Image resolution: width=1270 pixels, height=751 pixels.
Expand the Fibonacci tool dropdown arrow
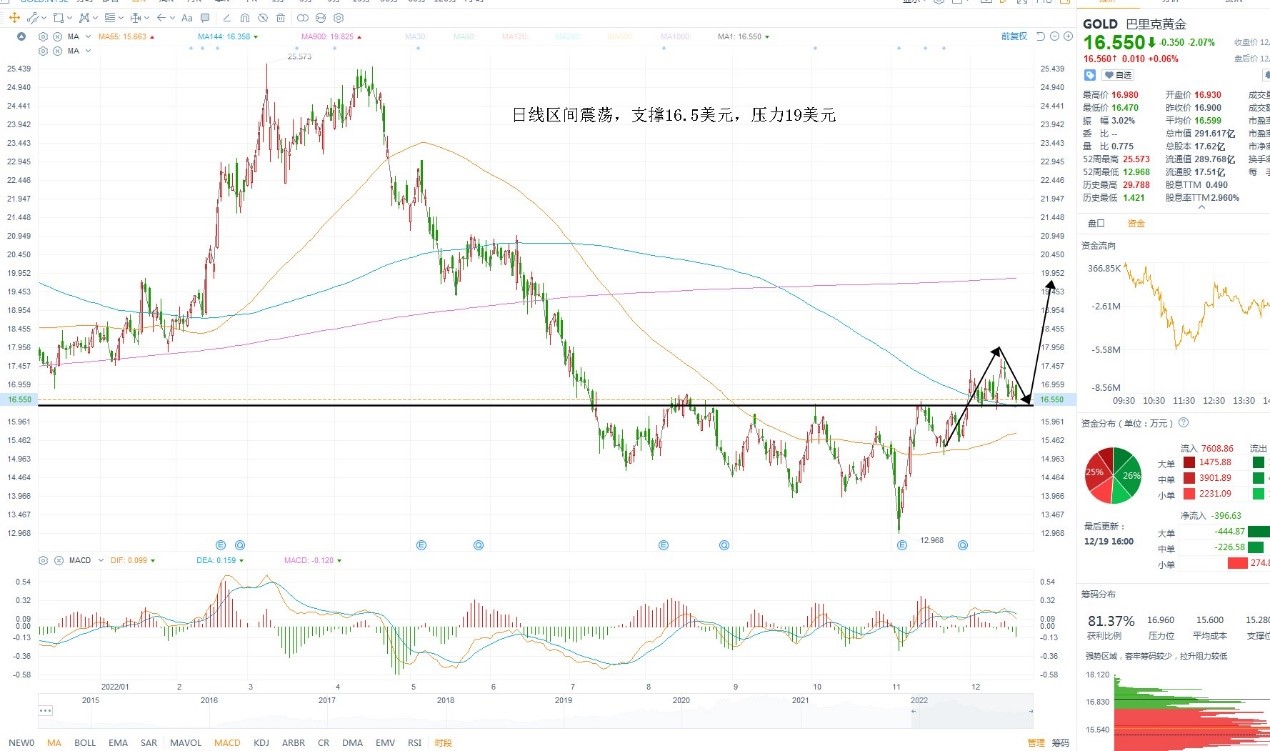121,17
